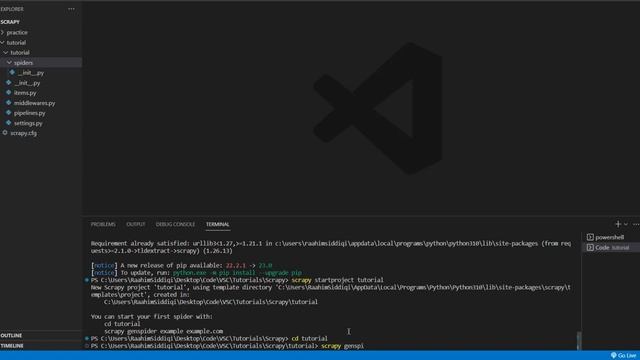
Task: Click the Python icon beside middlewares.py
Action: (9, 103)
